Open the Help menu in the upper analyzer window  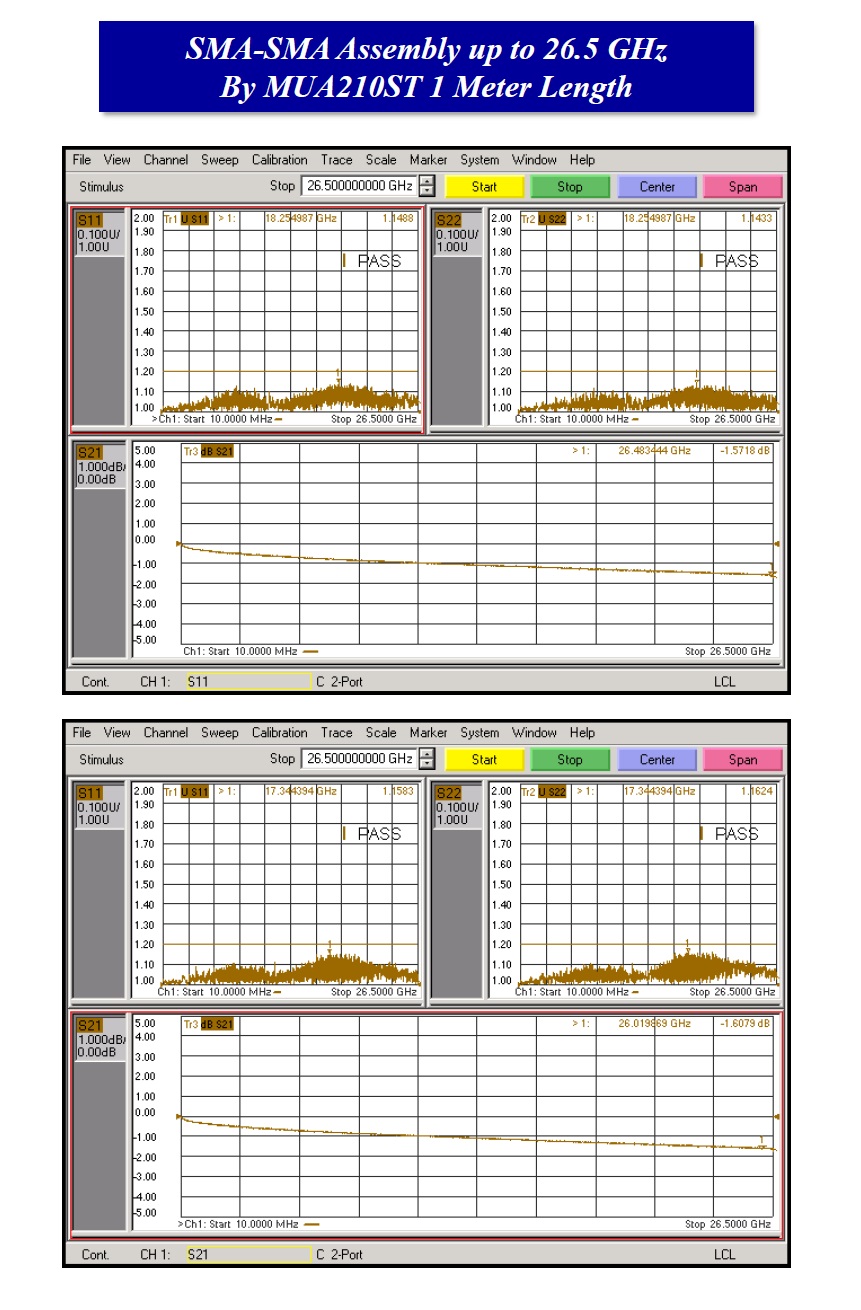(582, 160)
